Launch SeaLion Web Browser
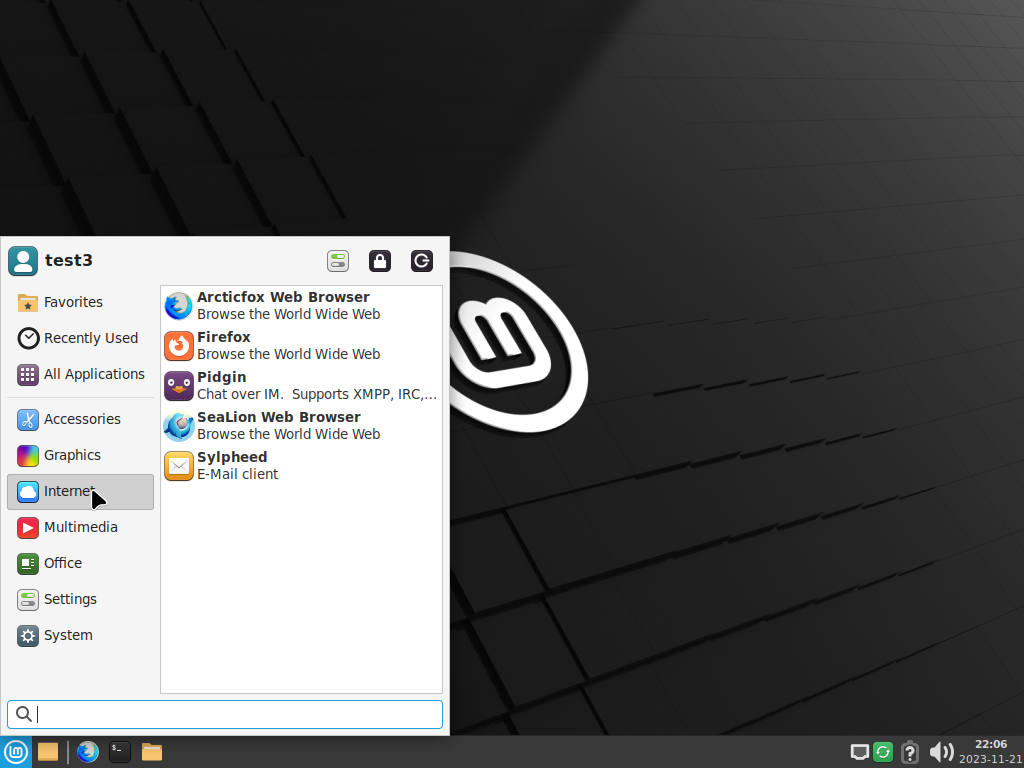Viewport: 1024px width, 768px height. 301,425
